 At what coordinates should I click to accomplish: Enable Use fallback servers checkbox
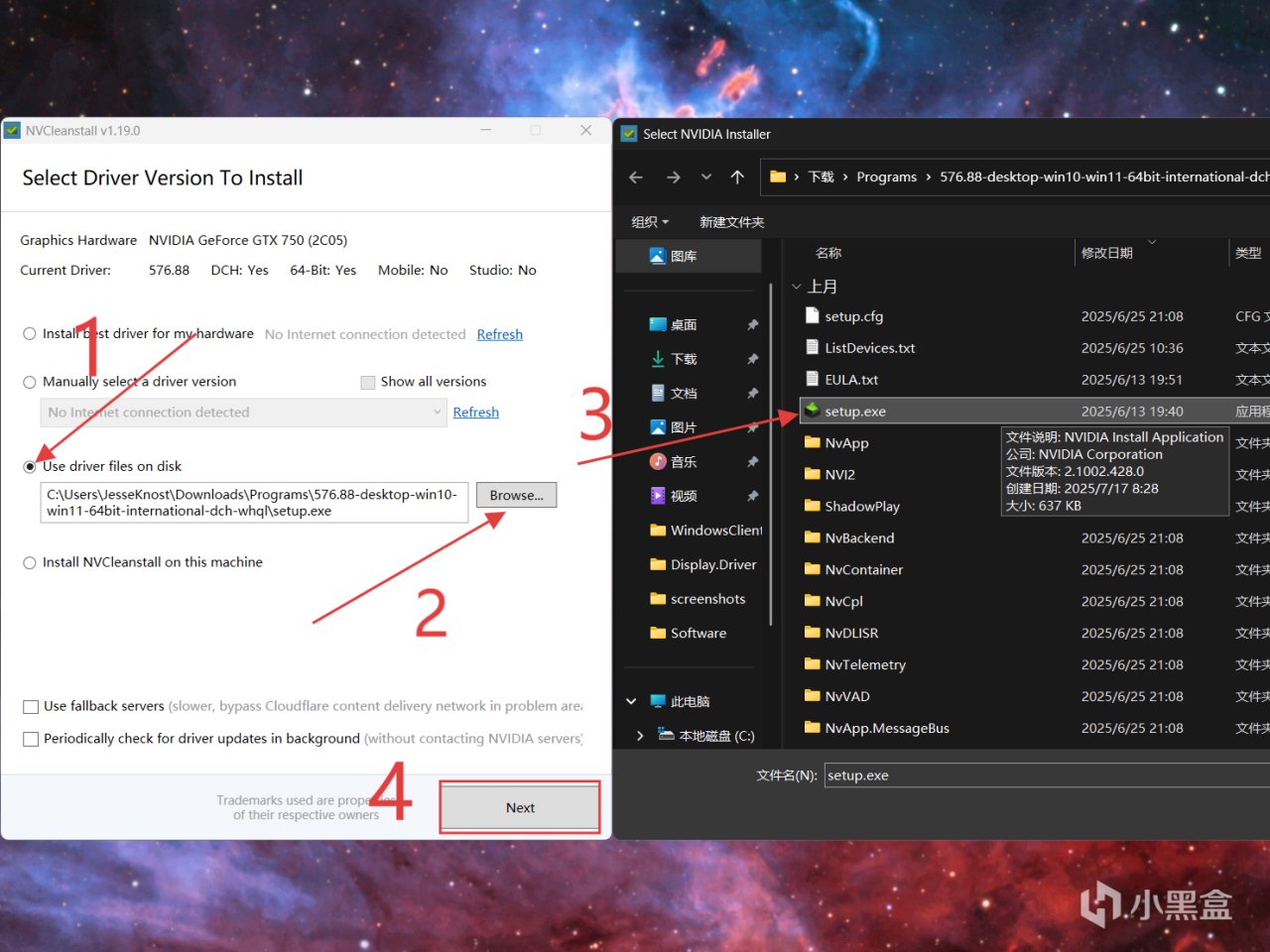31,707
